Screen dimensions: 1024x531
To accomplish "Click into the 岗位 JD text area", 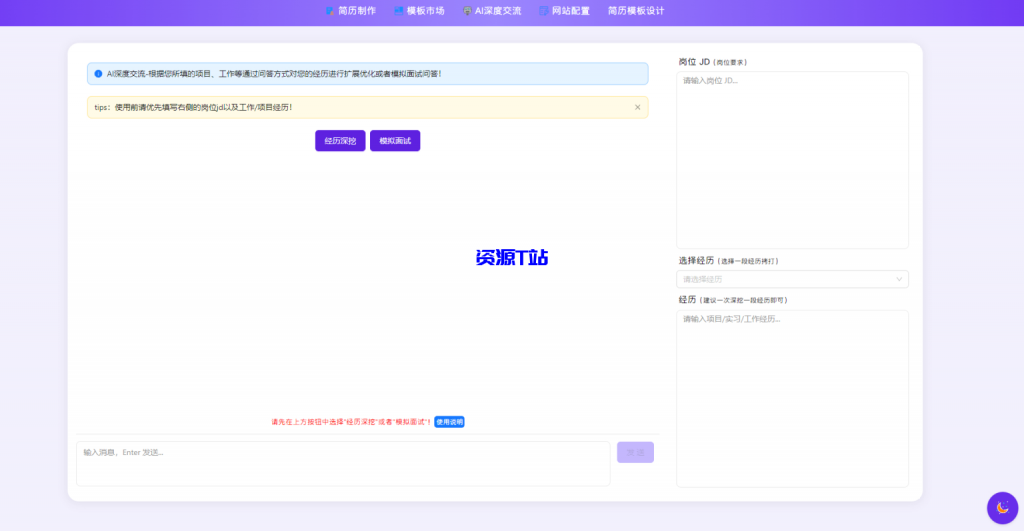I will point(792,160).
